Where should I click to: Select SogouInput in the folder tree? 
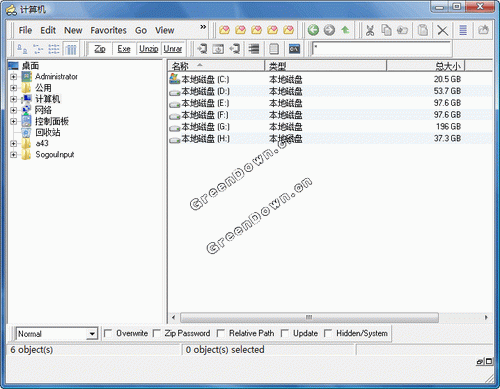[x=55, y=154]
